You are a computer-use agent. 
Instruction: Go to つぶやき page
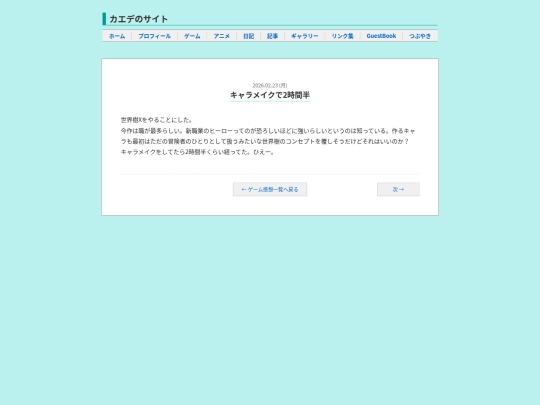420,36
